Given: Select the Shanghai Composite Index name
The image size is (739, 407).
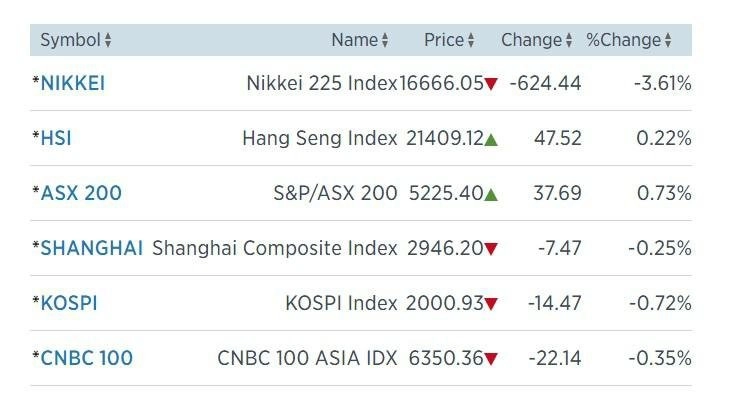Looking at the screenshot, I should coord(275,248).
